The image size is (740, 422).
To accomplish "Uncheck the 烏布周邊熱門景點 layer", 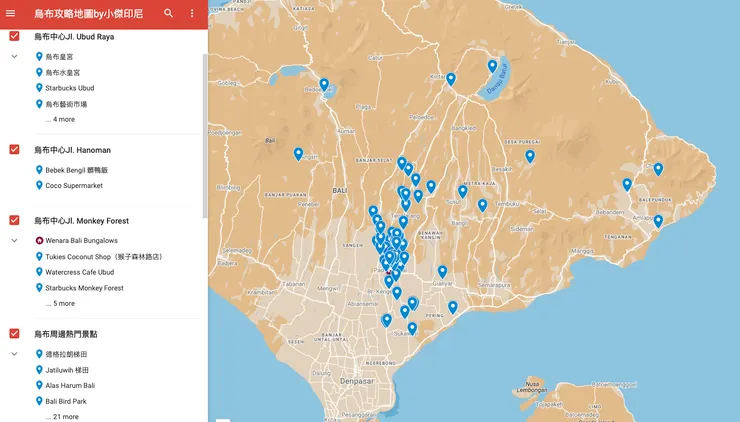I will (15, 334).
